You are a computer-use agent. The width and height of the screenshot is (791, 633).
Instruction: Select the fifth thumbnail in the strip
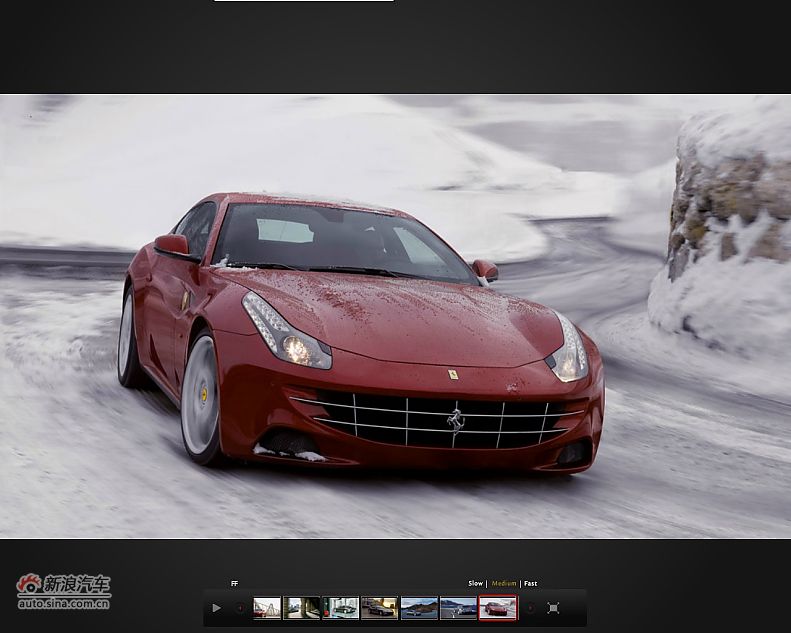pyautogui.click(x=419, y=608)
